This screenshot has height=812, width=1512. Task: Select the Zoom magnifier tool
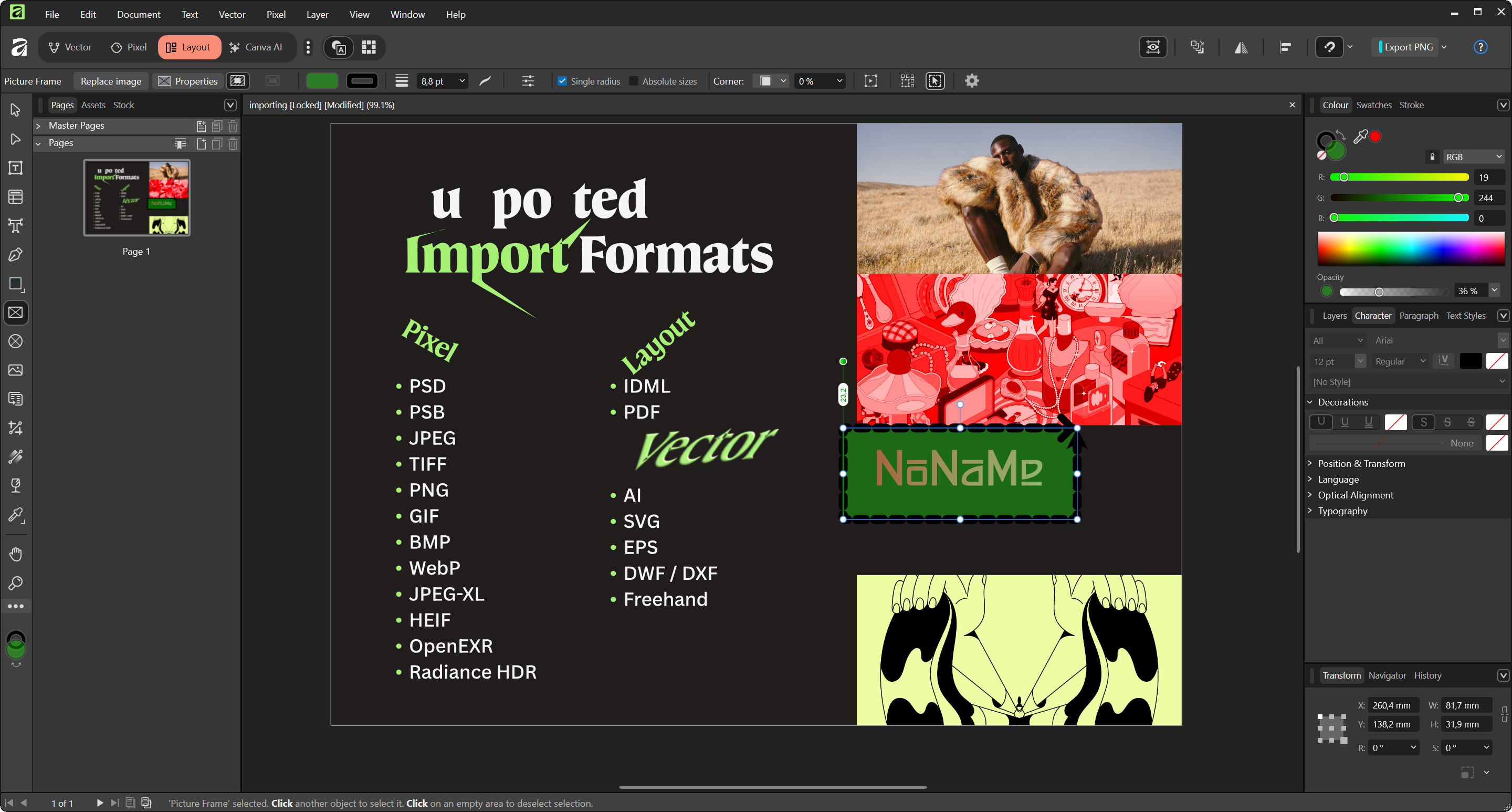[16, 583]
